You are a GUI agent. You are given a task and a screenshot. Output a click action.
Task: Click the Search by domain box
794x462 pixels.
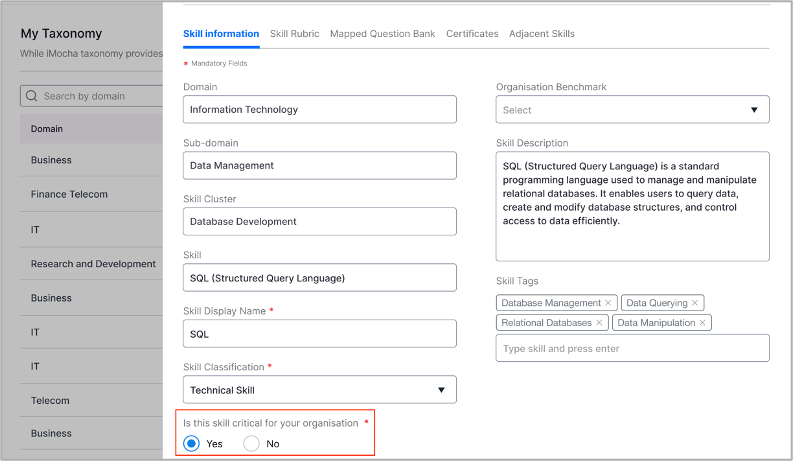92,96
